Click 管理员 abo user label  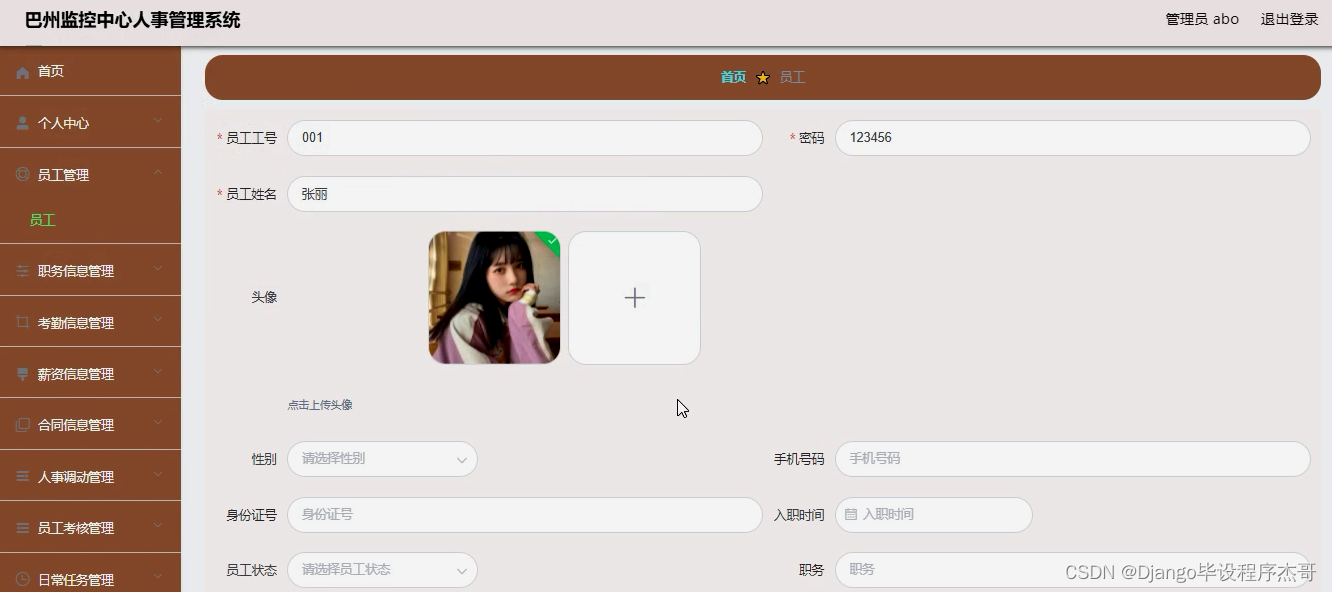(1202, 19)
